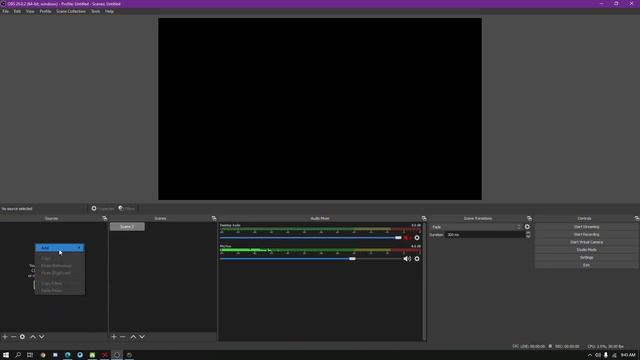Remove scene with minus icon in Scenes

(122, 337)
